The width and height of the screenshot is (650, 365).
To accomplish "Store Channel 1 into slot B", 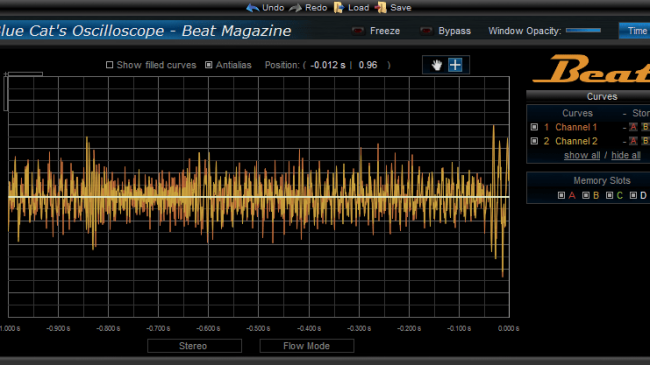I will click(645, 127).
